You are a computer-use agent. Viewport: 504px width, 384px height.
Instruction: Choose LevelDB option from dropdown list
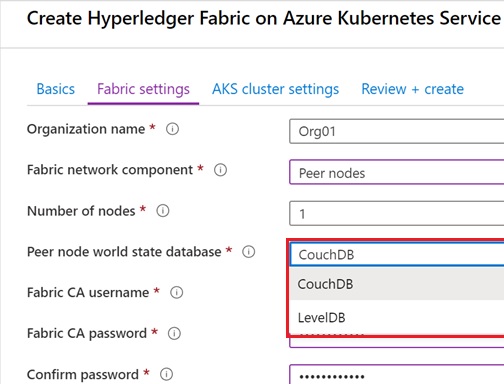pyautogui.click(x=397, y=317)
